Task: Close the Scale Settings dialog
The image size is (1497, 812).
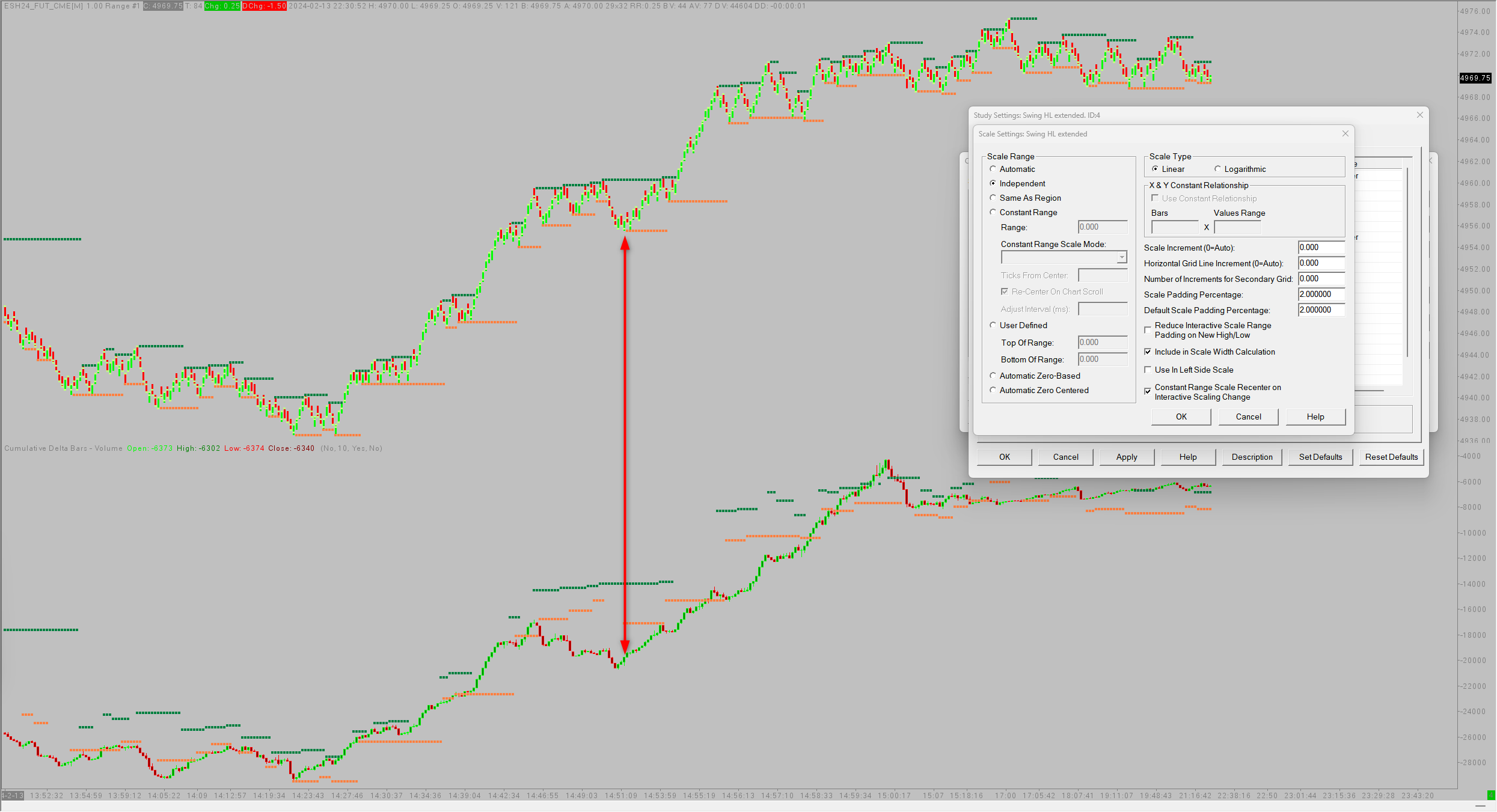Action: tap(1345, 133)
